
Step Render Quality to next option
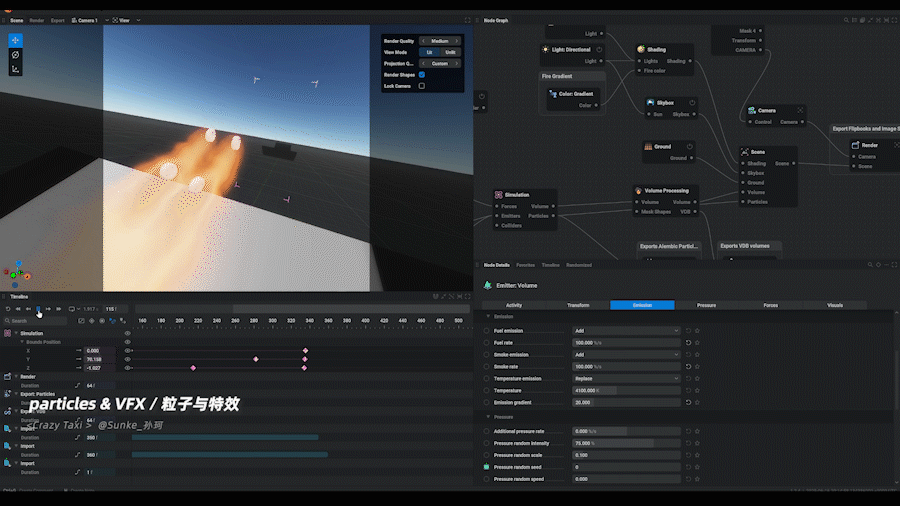point(457,41)
